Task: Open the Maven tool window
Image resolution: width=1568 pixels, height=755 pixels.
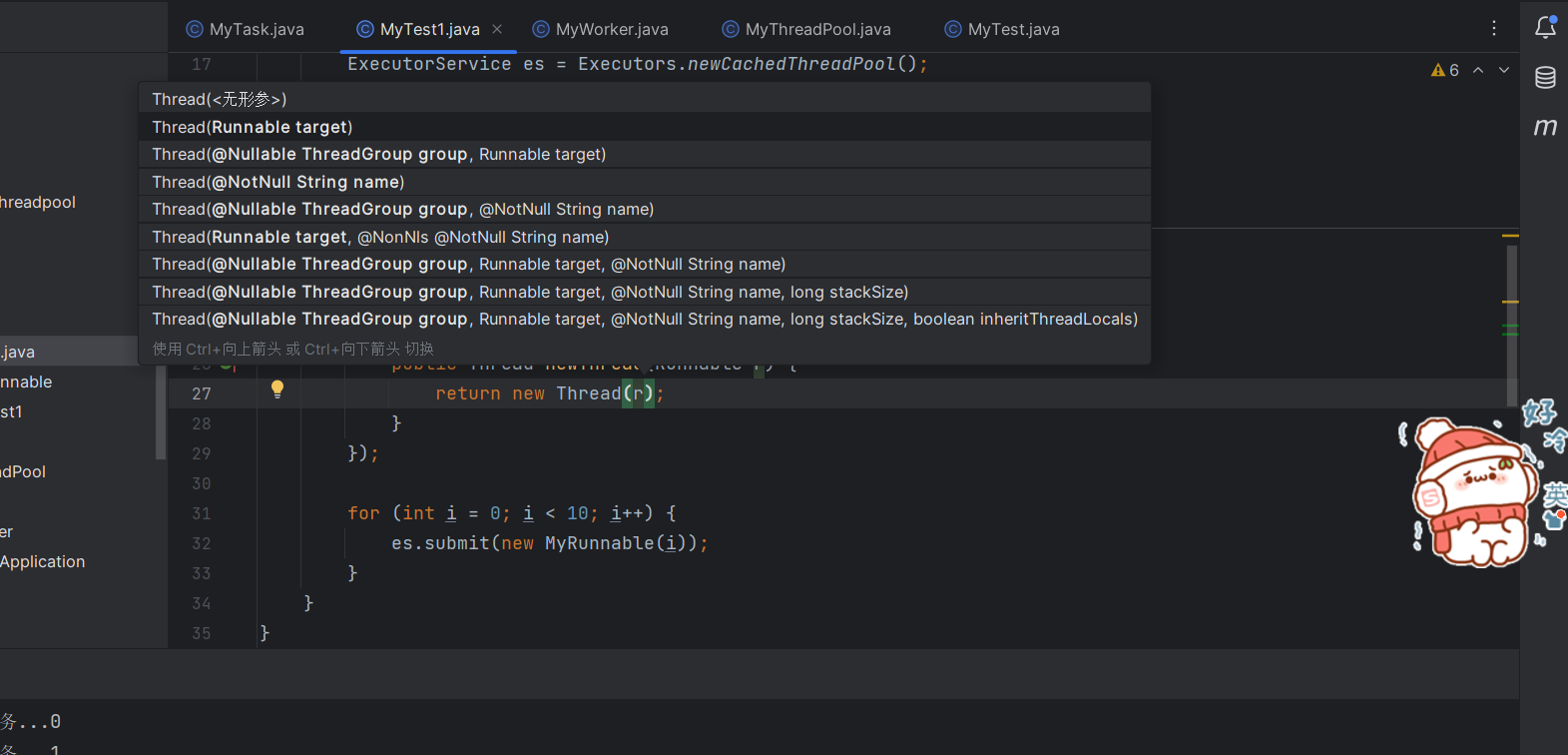Action: pos(1545,127)
